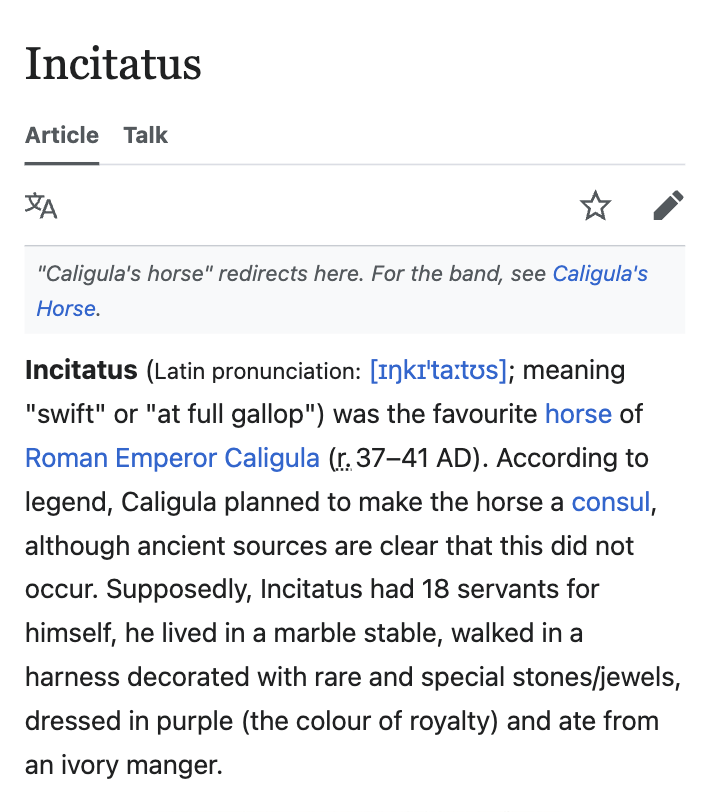Add page to watchlist with star icon
This screenshot has width=708, height=812.
pyautogui.click(x=595, y=206)
